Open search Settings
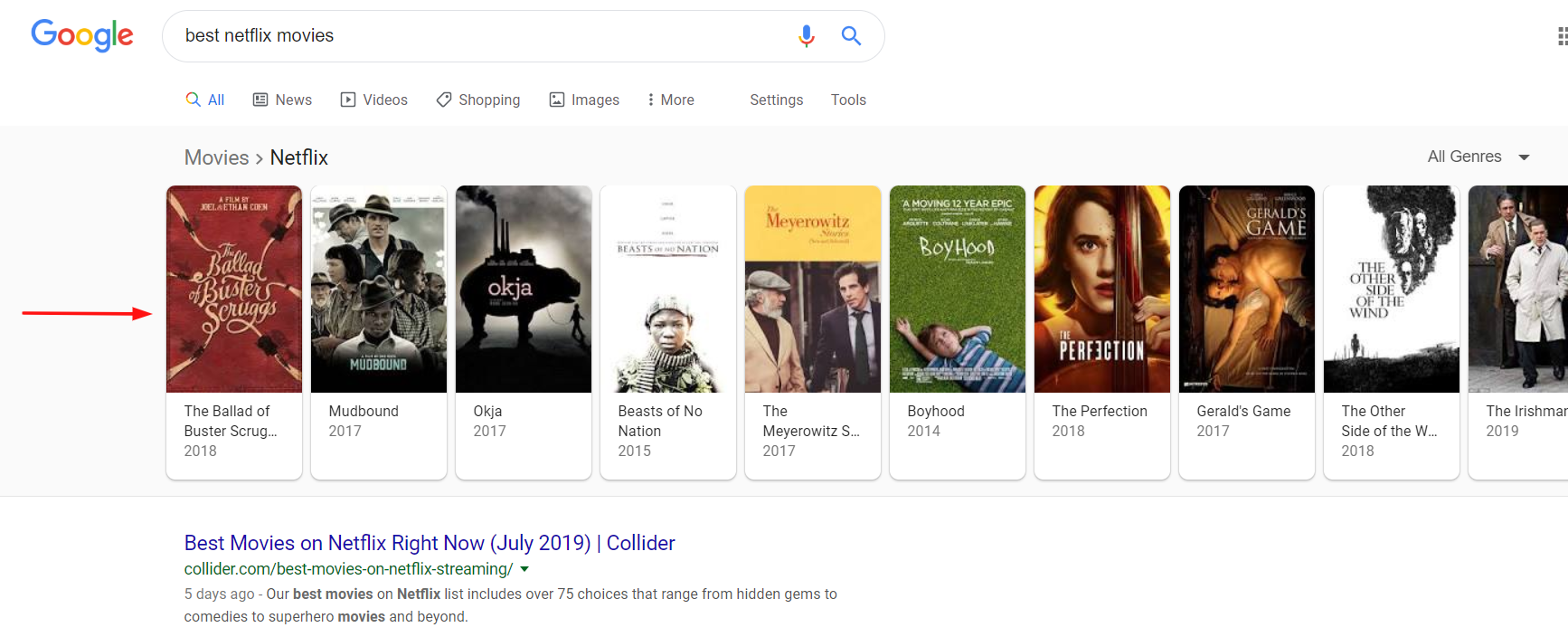1568x637 pixels. tap(776, 100)
